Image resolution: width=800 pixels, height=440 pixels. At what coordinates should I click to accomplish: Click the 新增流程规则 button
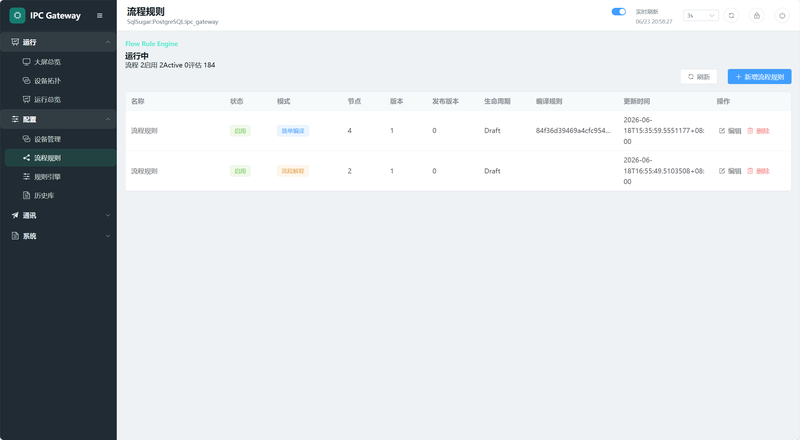(759, 77)
